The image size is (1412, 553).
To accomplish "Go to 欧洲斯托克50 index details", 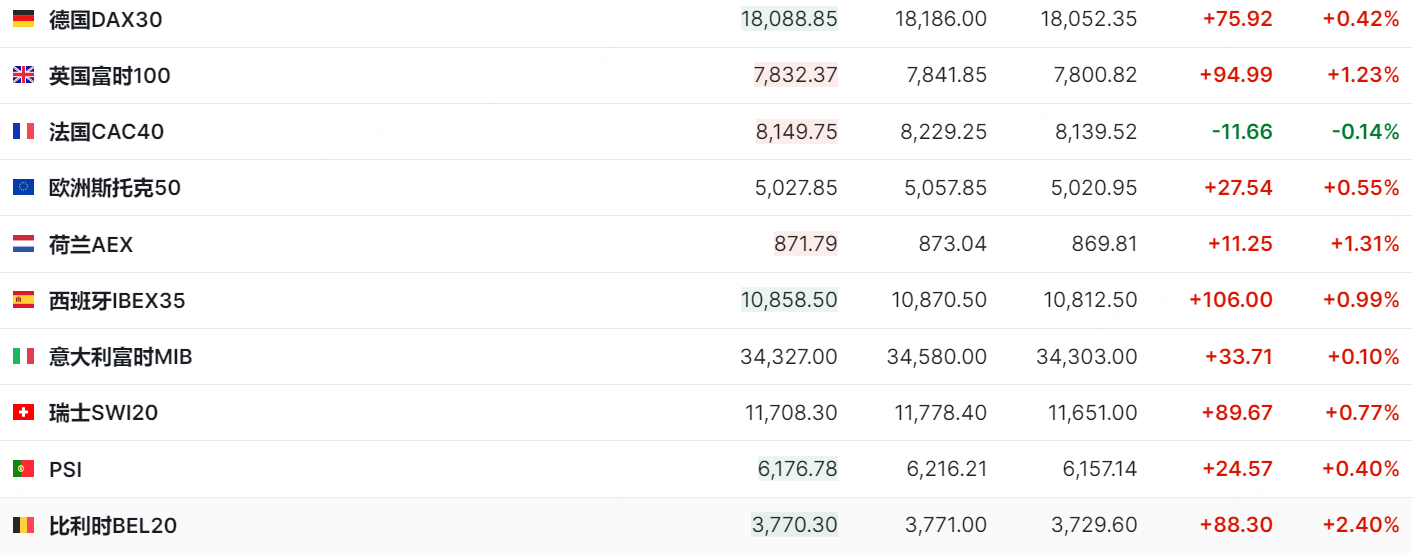I will click(x=114, y=187).
